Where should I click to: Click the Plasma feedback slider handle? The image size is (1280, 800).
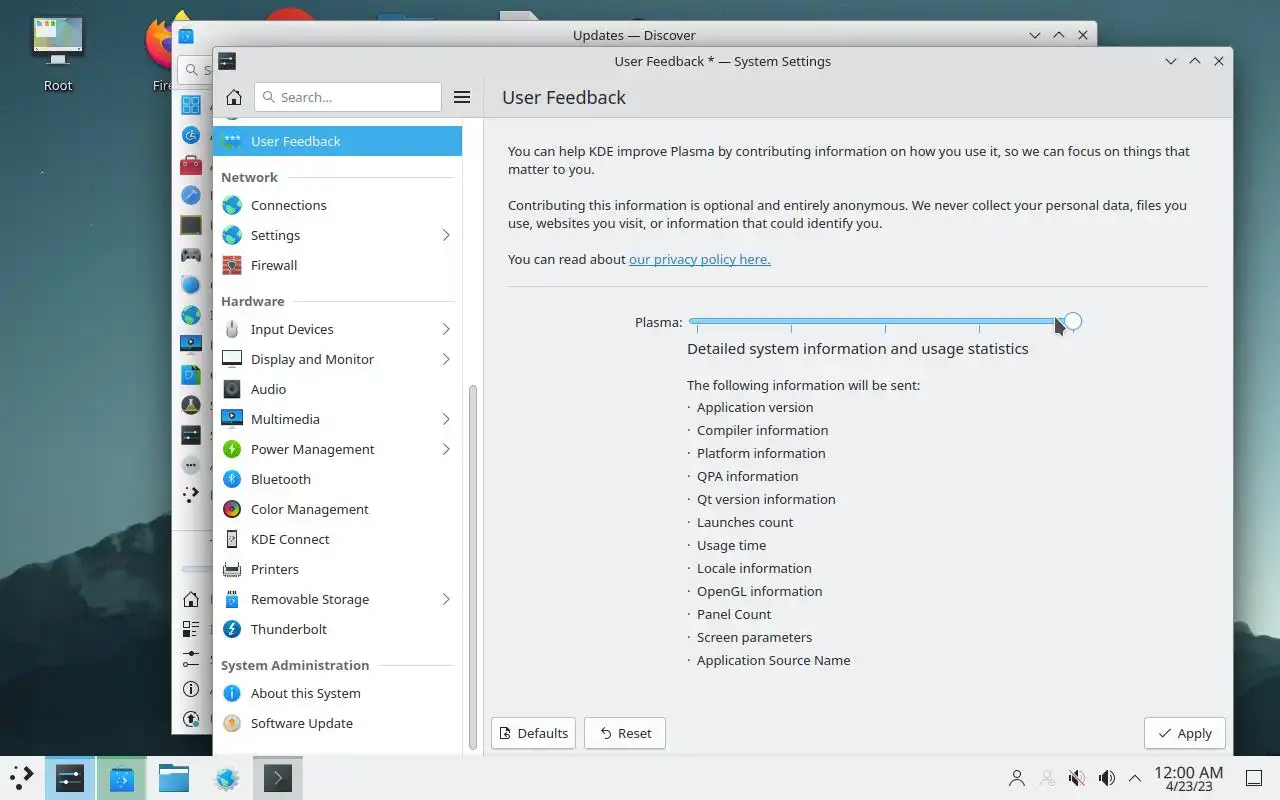1072,321
